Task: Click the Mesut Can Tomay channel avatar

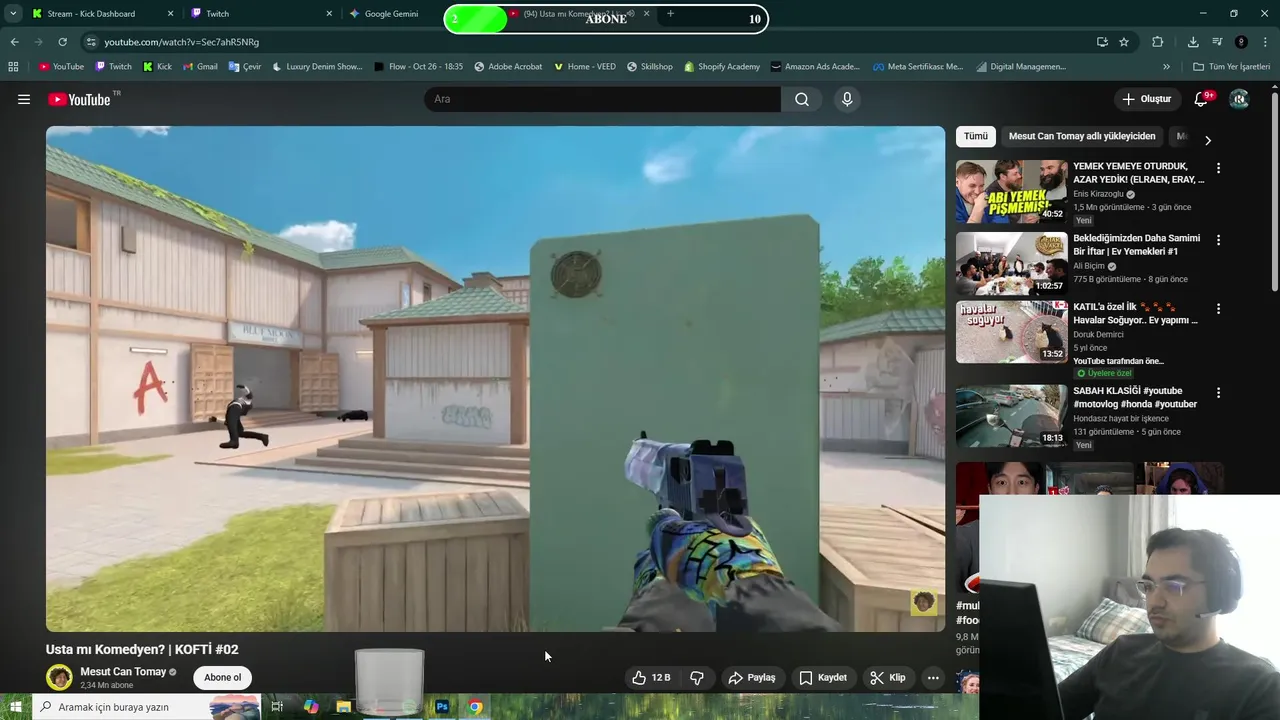Action: (60, 677)
